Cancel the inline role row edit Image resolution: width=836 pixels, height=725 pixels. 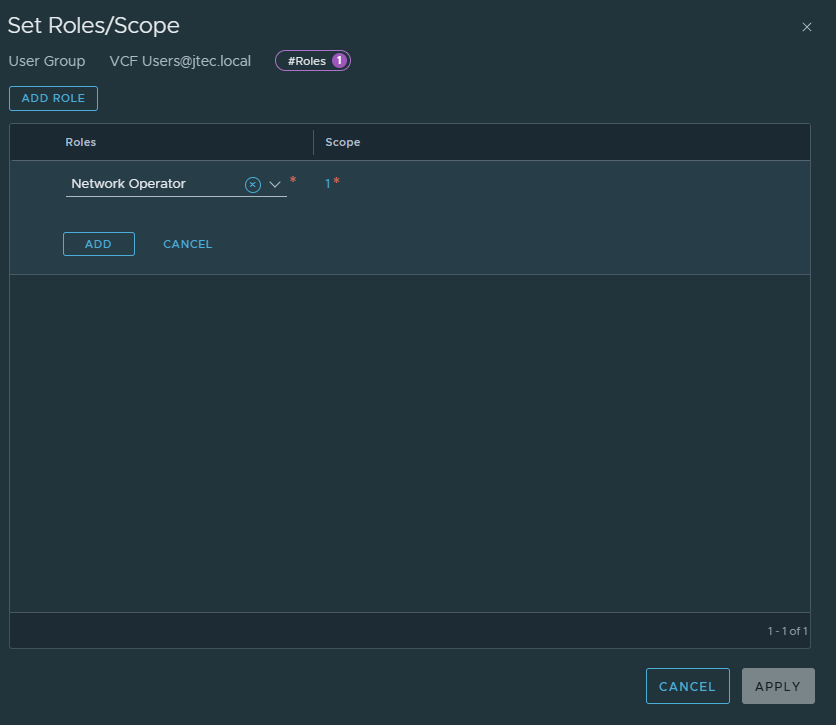pyautogui.click(x=188, y=244)
